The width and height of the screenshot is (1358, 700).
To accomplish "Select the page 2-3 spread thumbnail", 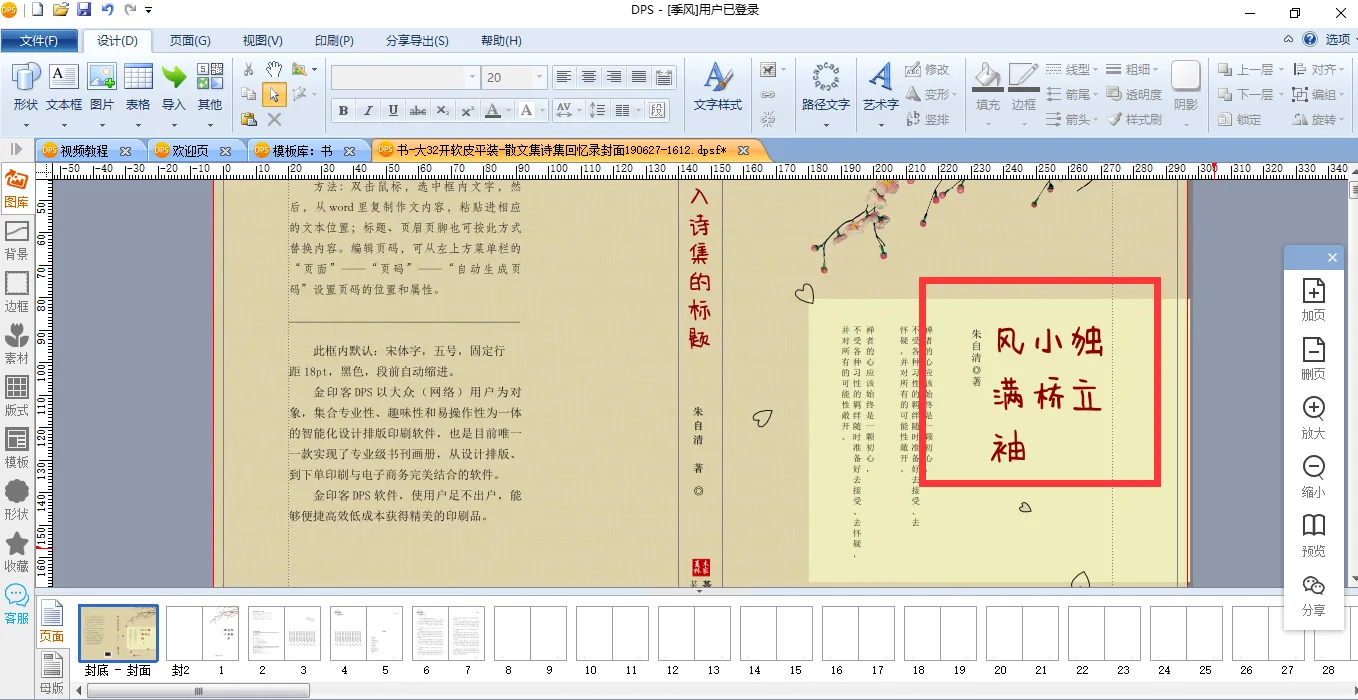I will (x=285, y=632).
